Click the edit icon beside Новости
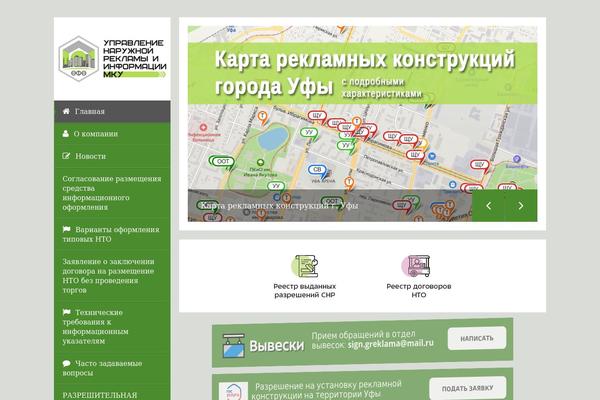 click(66, 156)
